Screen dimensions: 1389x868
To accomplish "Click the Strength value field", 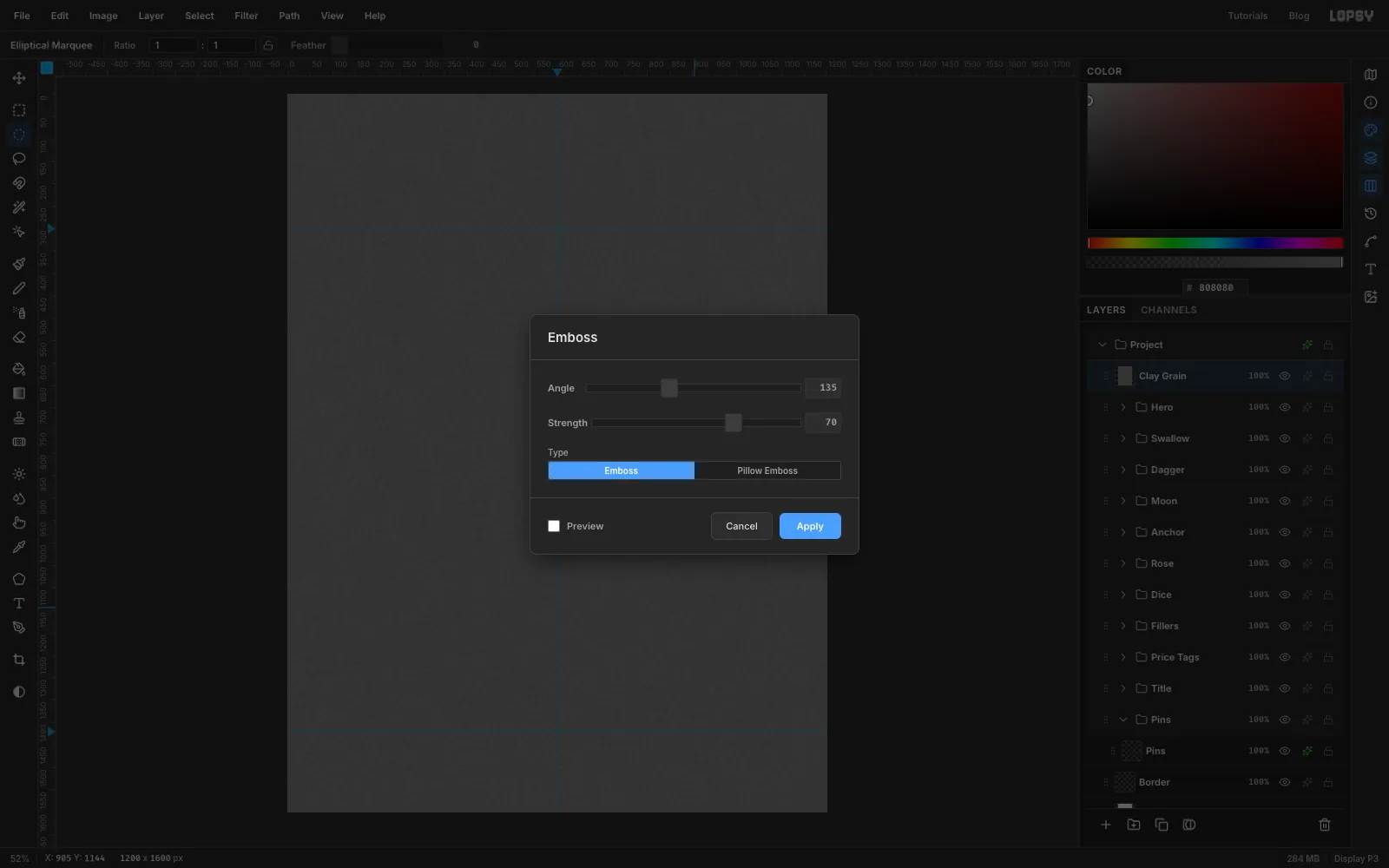I will pyautogui.click(x=823, y=423).
